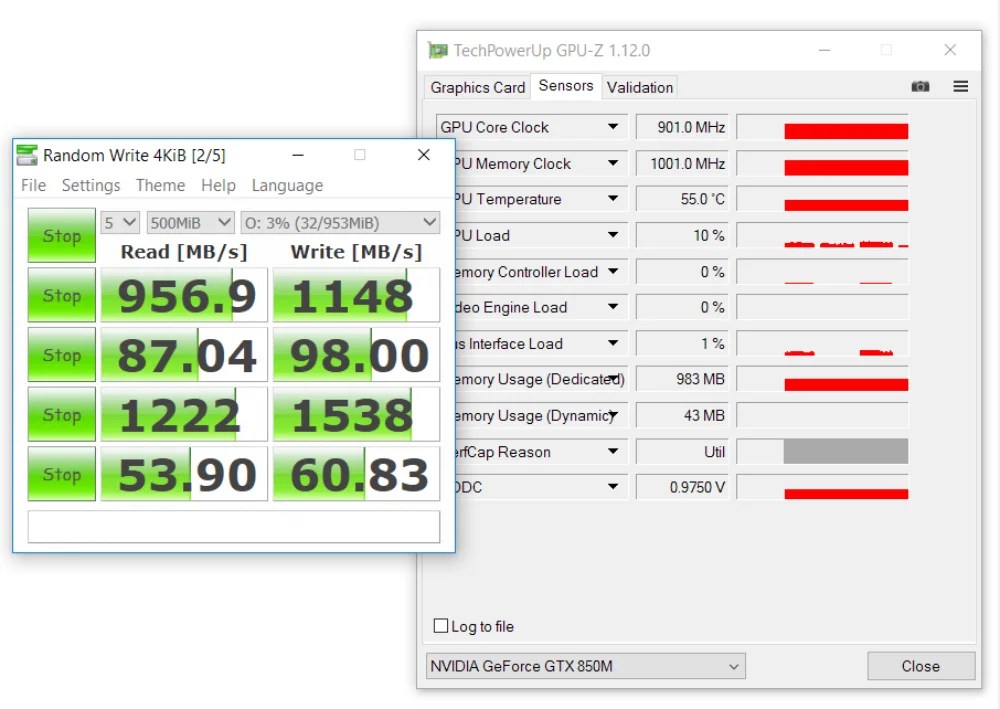
Task: Click the 0.9750 V VDDC value
Action: (x=682, y=487)
